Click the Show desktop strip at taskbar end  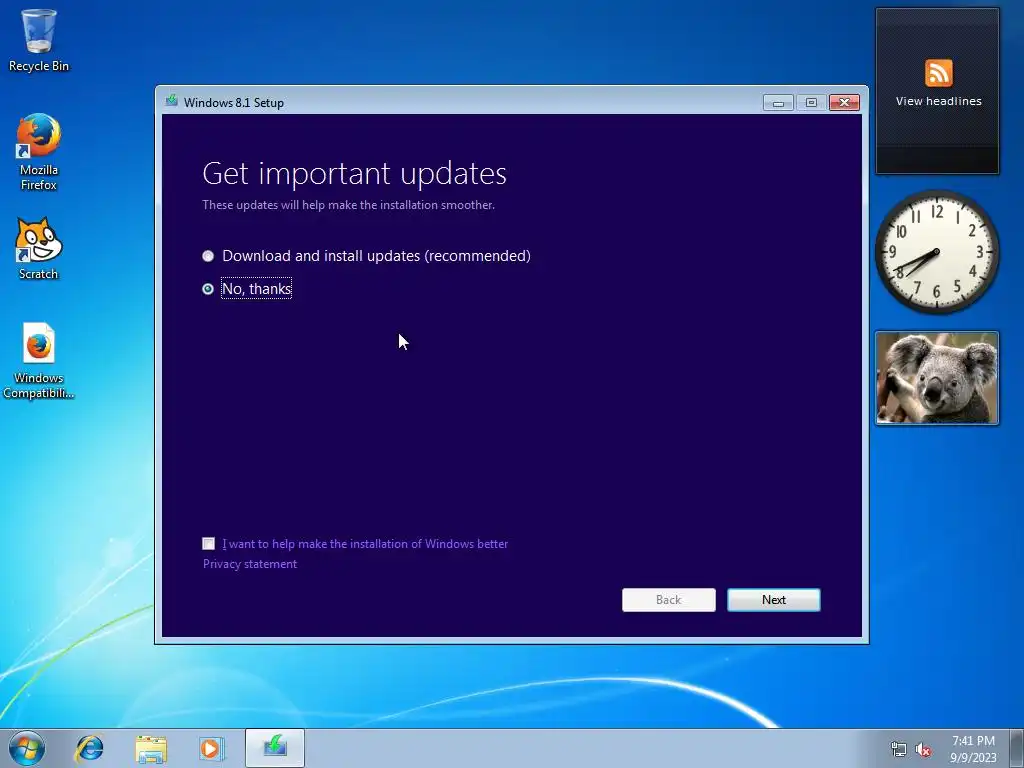[1017, 748]
